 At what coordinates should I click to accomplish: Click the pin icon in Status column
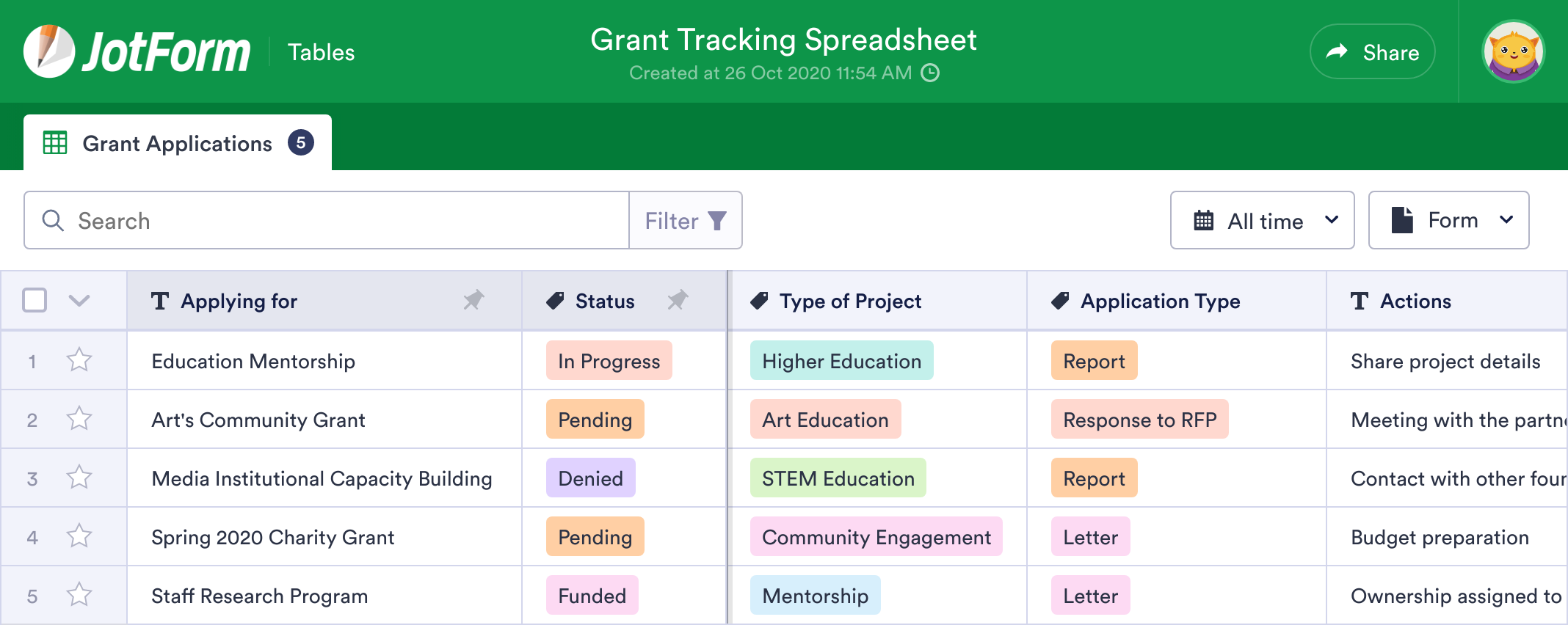[x=677, y=300]
